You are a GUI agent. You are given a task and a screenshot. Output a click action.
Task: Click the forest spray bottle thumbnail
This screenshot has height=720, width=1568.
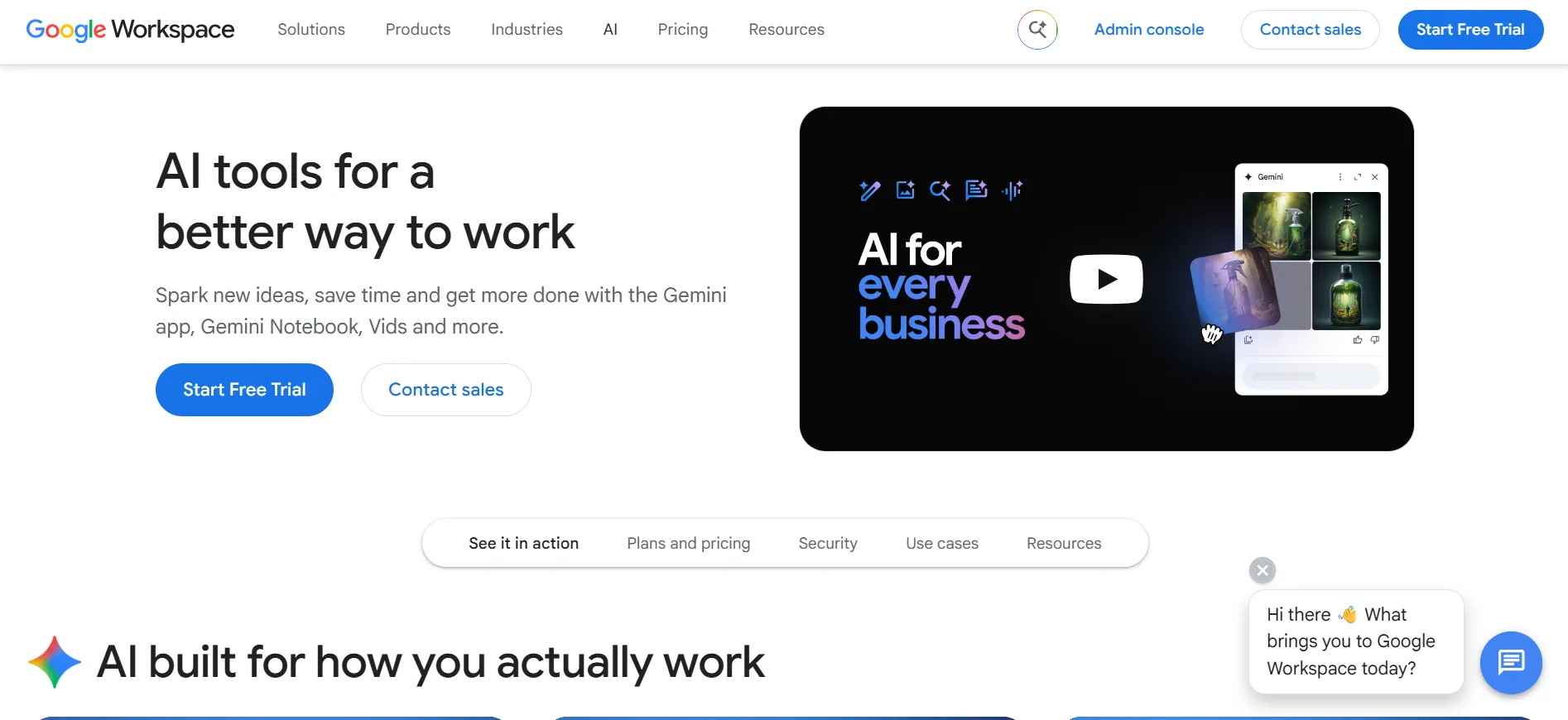[x=1277, y=226]
